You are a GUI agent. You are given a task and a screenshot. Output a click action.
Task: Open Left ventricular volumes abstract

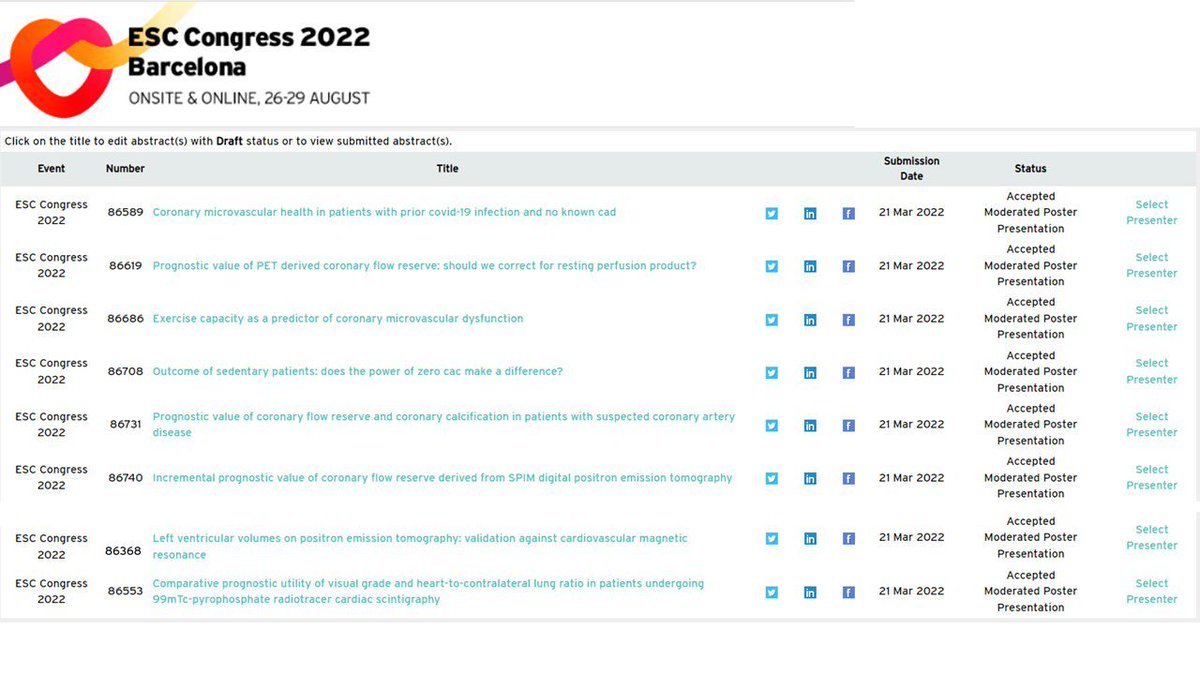420,546
